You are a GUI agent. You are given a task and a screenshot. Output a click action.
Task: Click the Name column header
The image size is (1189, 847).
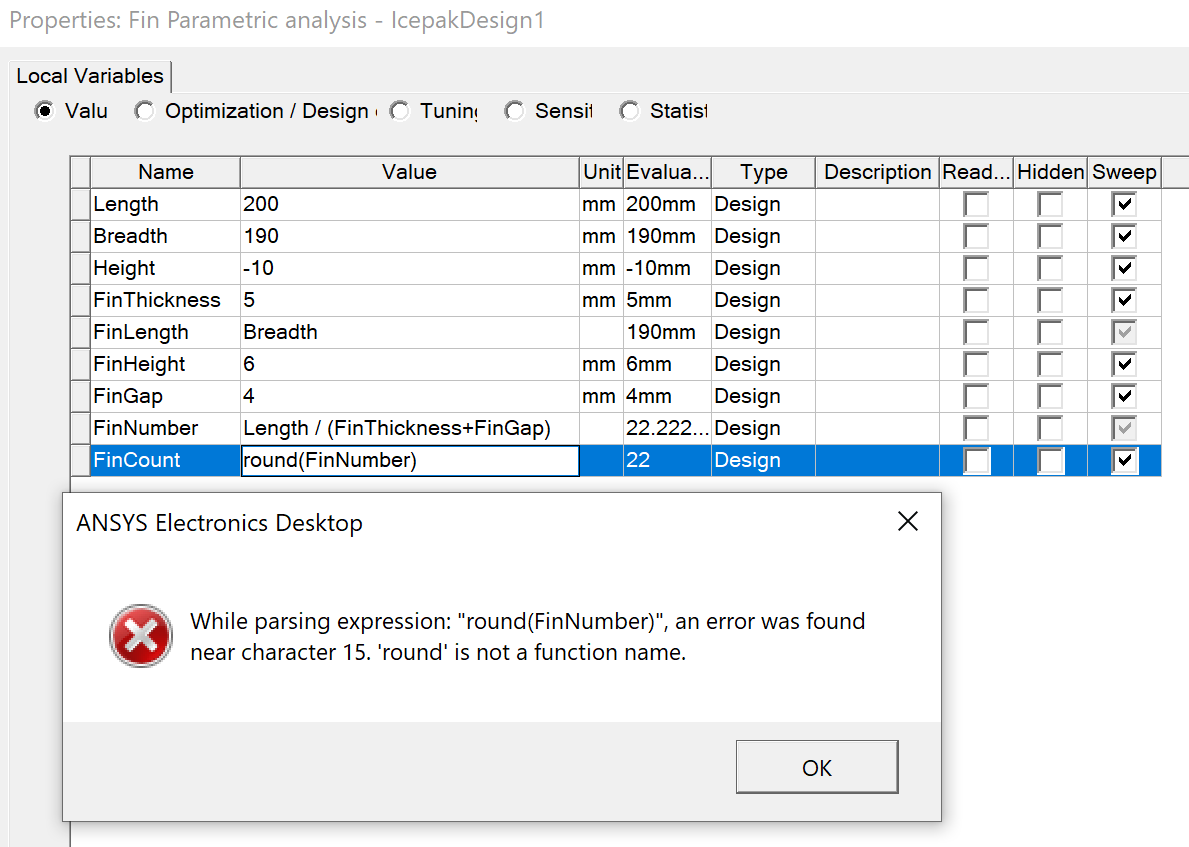click(x=165, y=172)
